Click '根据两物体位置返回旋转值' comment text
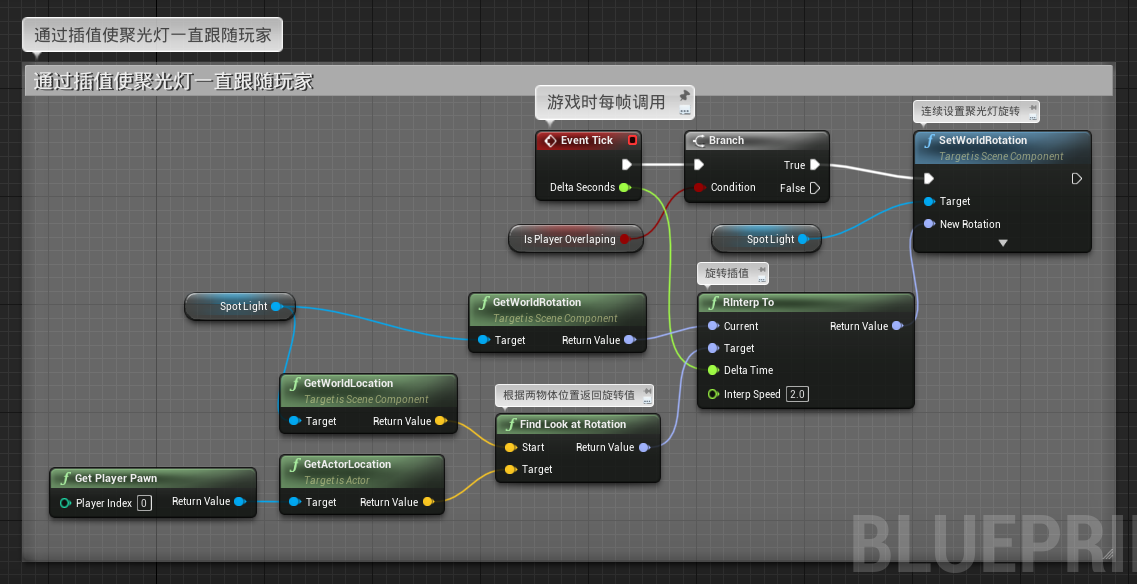The image size is (1137, 584). [x=569, y=395]
